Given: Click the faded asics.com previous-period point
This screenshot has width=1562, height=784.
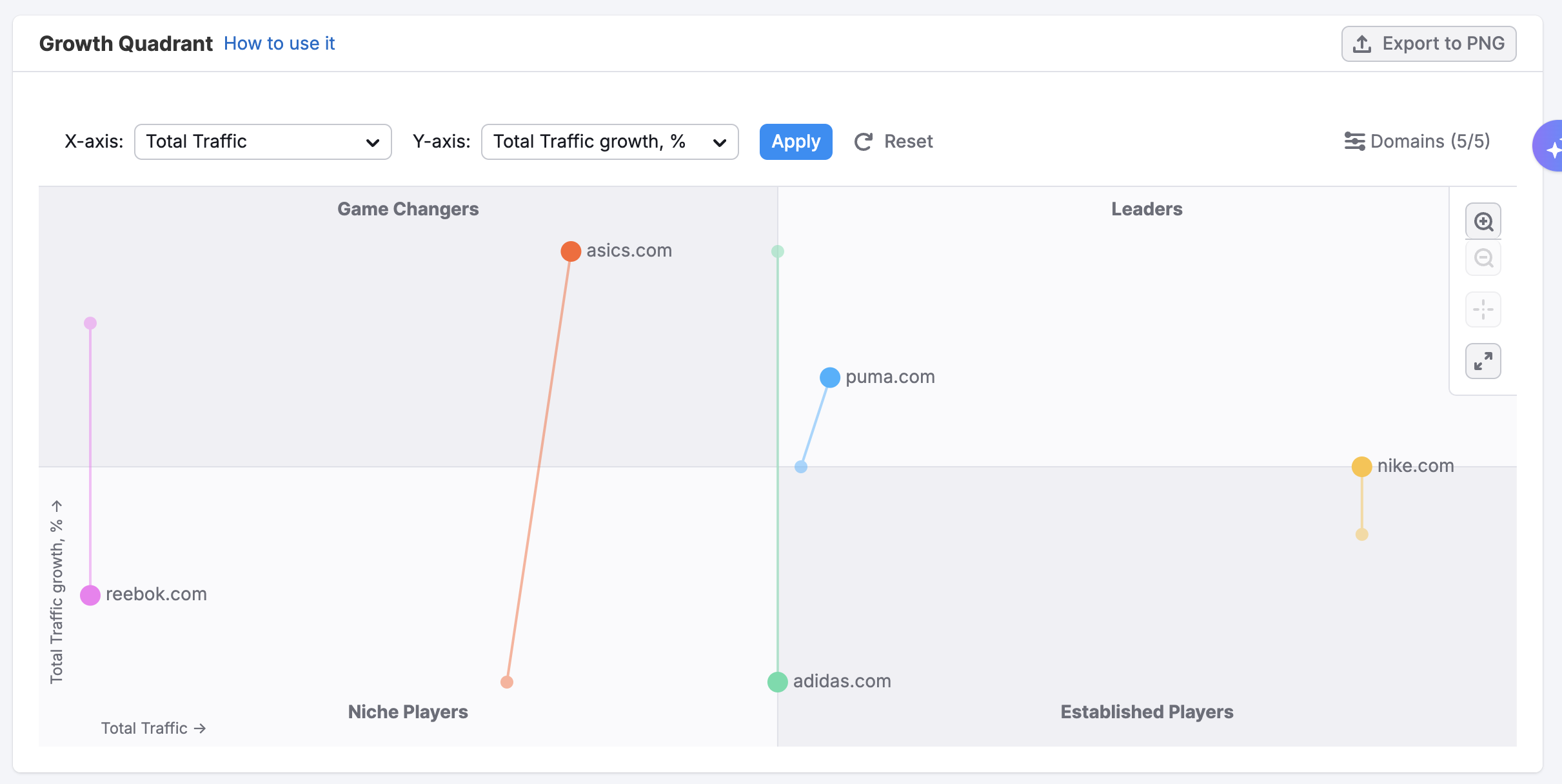Looking at the screenshot, I should pyautogui.click(x=507, y=682).
